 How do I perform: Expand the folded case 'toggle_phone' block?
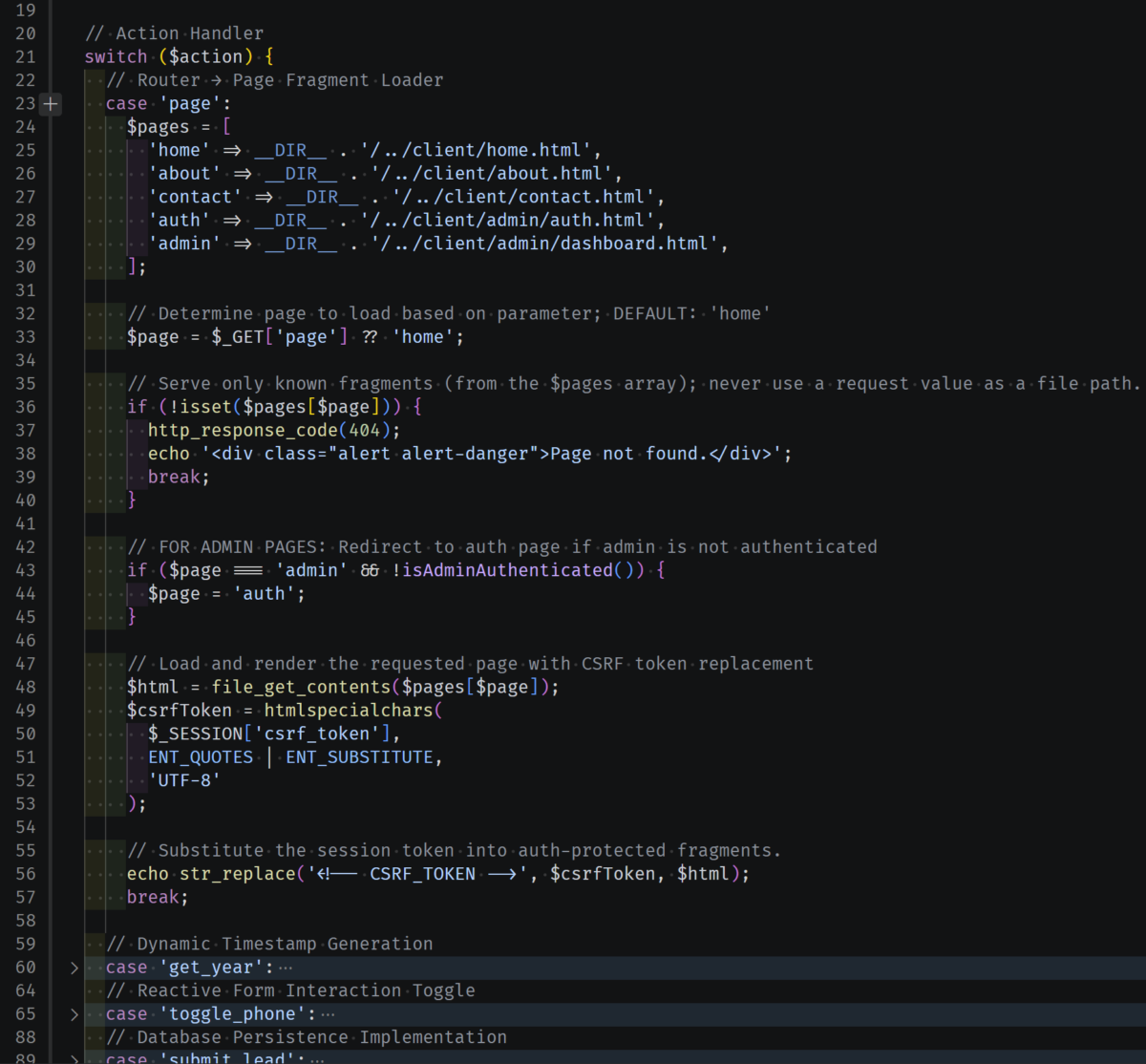click(x=74, y=1014)
